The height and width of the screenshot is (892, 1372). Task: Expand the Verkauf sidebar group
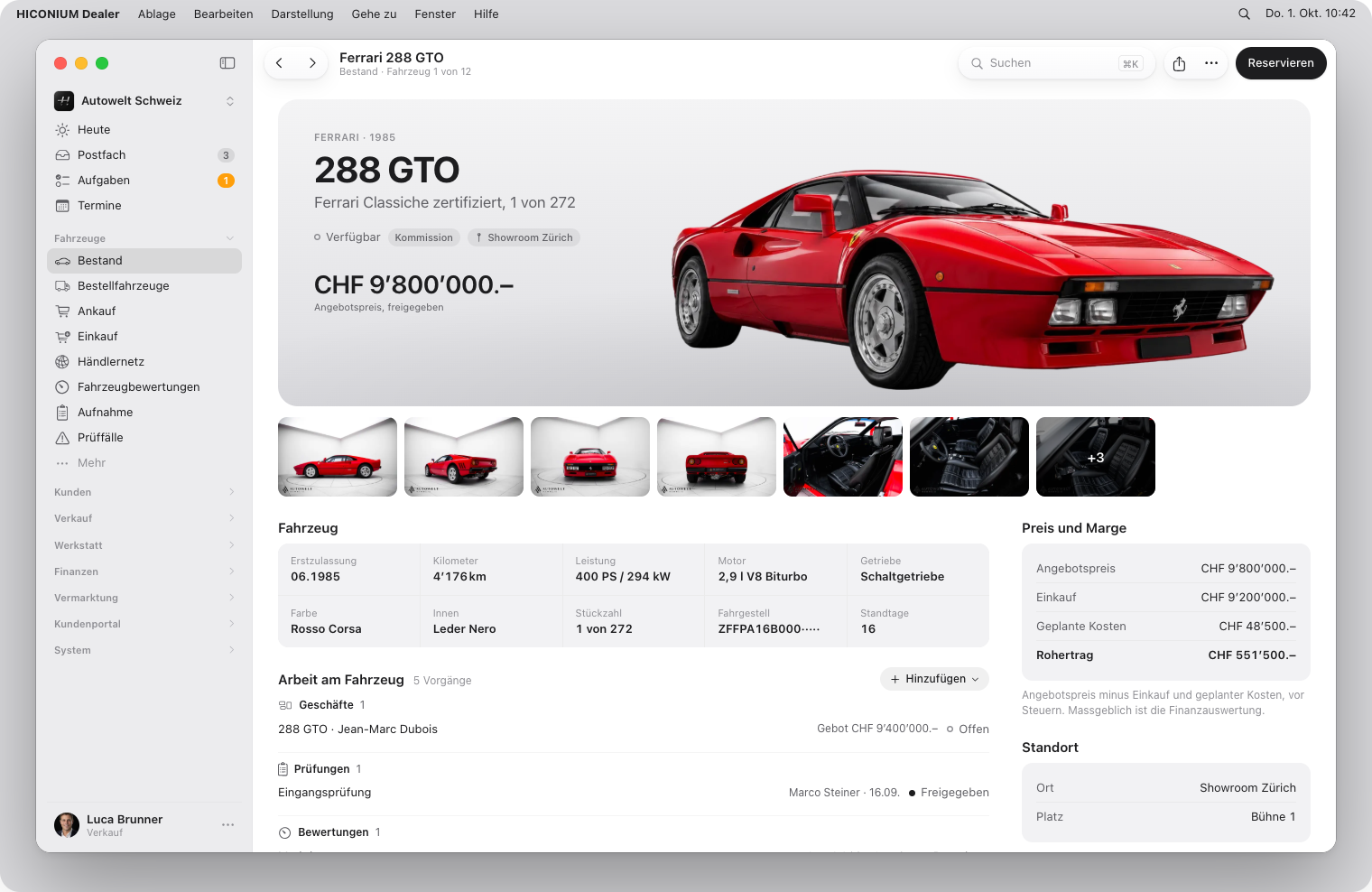144,518
